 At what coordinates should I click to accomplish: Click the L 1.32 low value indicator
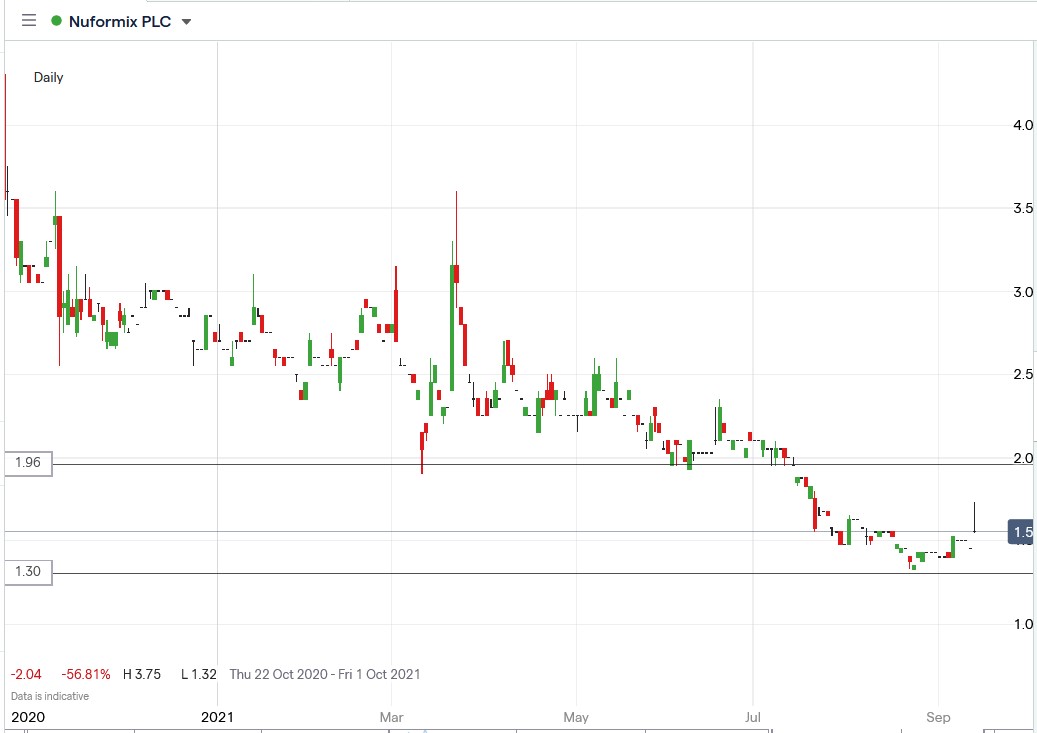pyautogui.click(x=197, y=674)
